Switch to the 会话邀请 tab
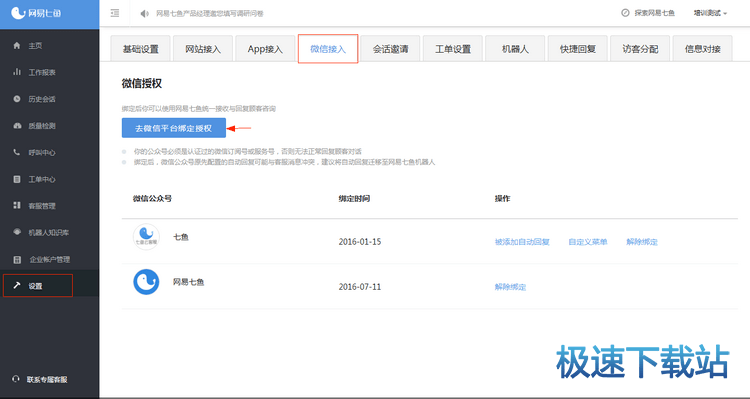Viewport: 750px width, 399px height. (x=390, y=49)
